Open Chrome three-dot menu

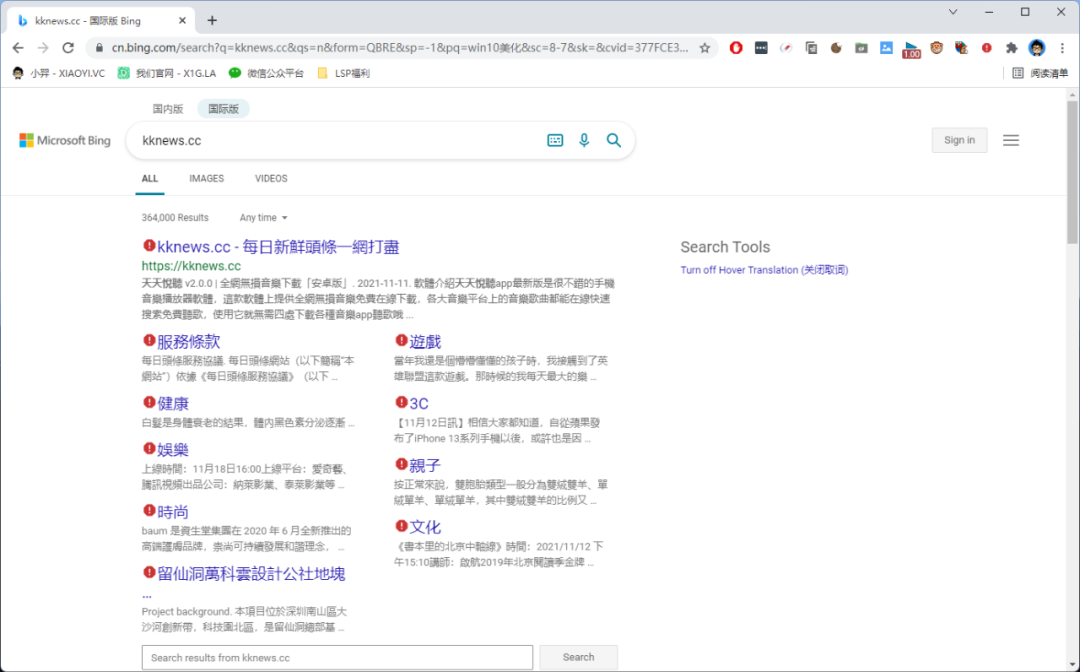click(x=1062, y=48)
